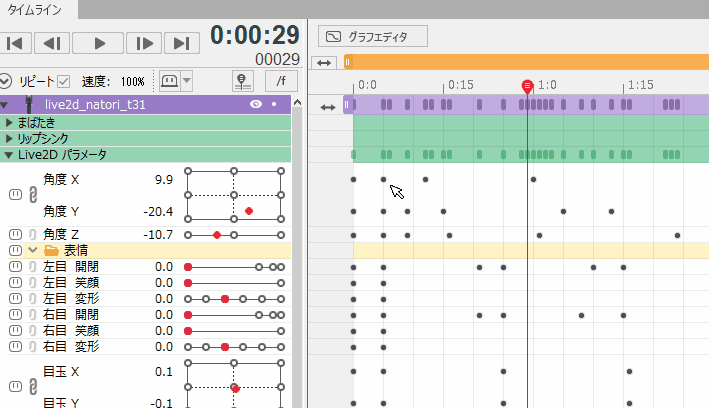Click link icon of 右目 笑顔
Viewport: 709px width, 408px height.
click(x=33, y=331)
